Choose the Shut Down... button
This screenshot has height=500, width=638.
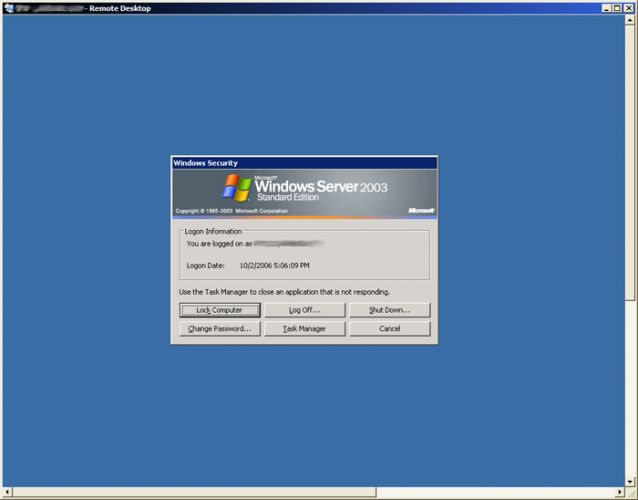point(390,310)
